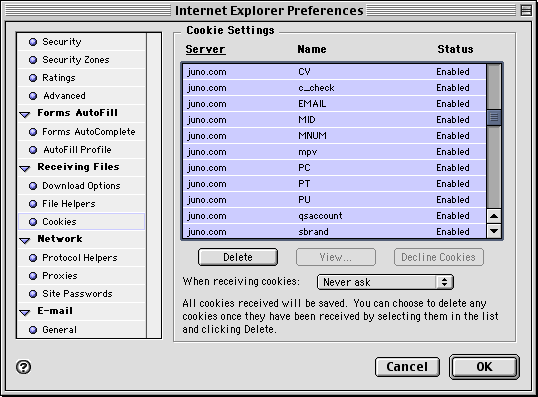Collapse the Forms AutoFill section triangle
The image size is (538, 397).
pos(25,114)
